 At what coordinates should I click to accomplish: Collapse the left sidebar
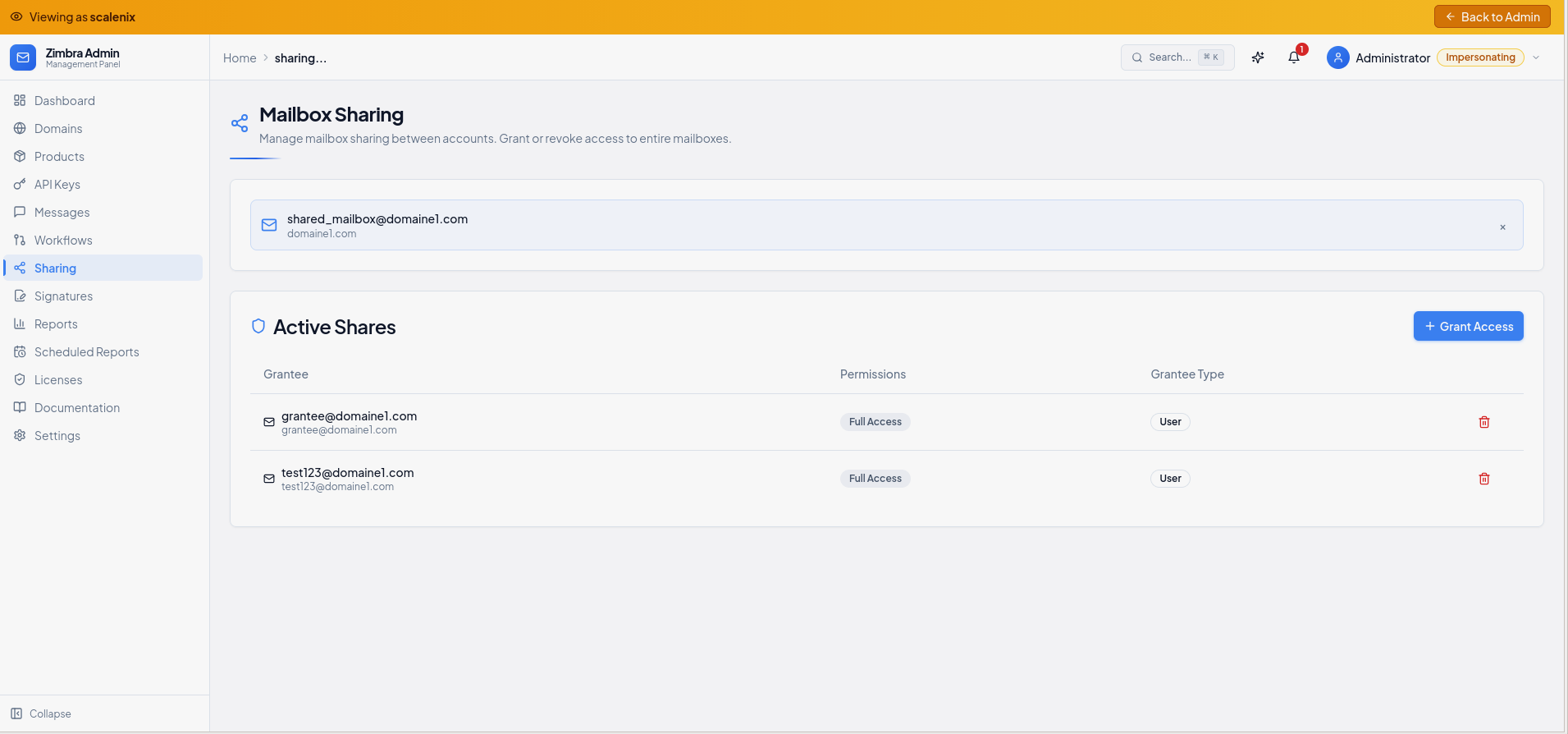41,713
